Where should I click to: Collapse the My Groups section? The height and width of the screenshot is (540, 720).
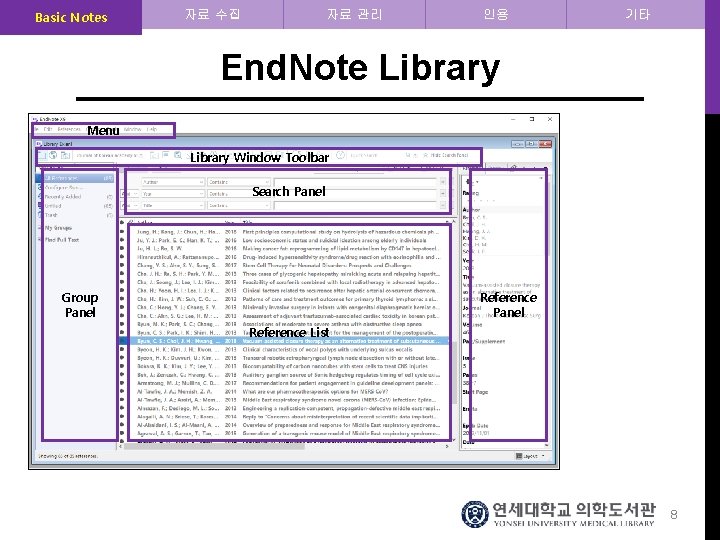click(40, 228)
